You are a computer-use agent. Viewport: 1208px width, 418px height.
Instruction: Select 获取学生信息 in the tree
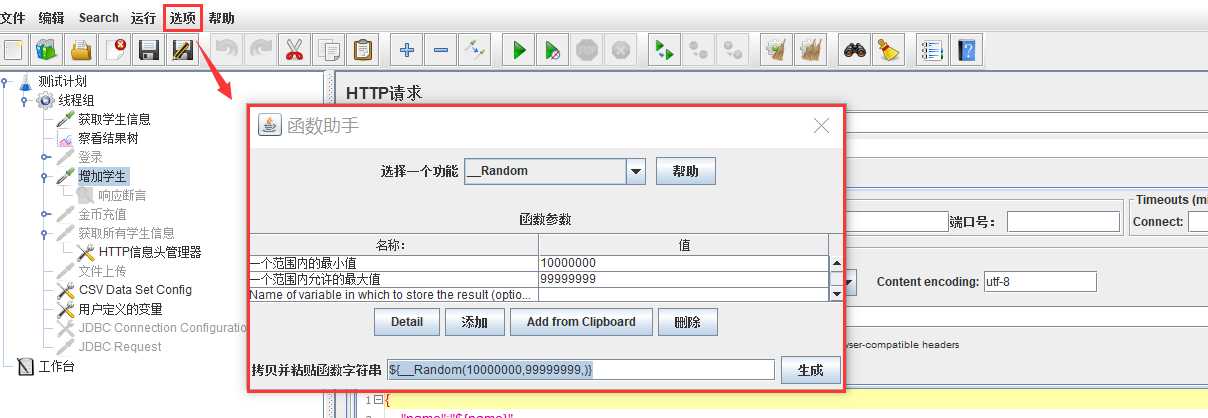[114, 119]
